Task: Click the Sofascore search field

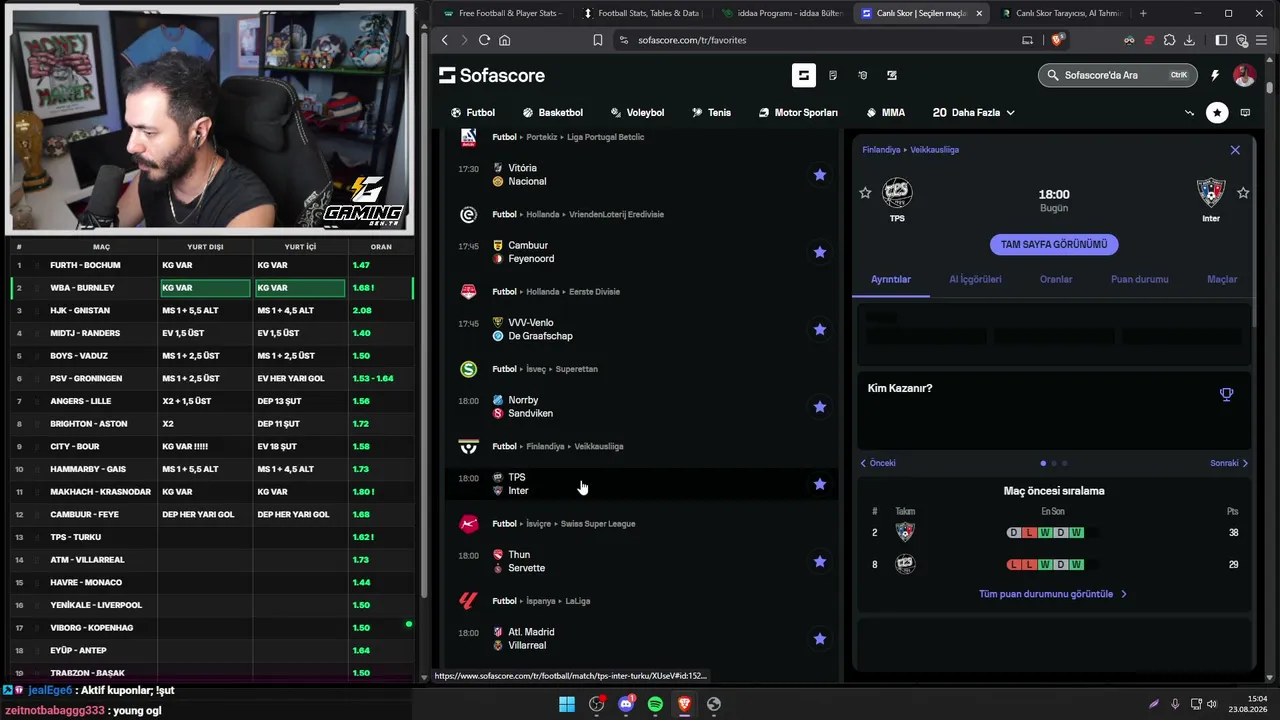Action: (1118, 75)
